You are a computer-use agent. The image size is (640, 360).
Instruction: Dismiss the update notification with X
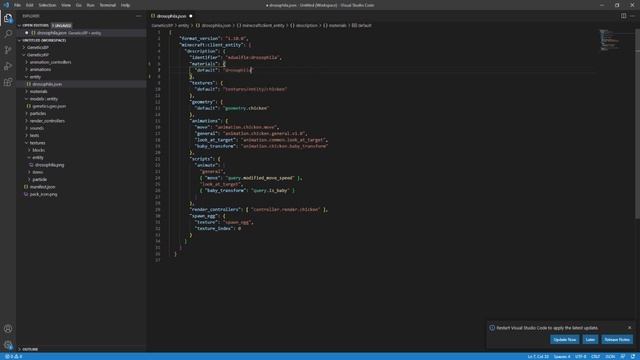point(629,327)
